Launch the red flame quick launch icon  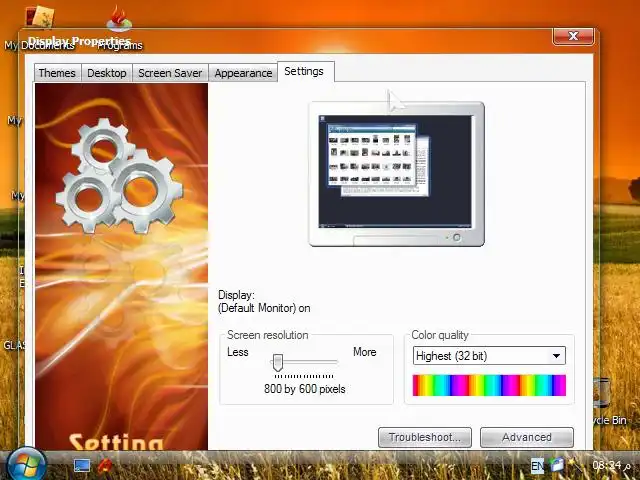[x=105, y=466]
